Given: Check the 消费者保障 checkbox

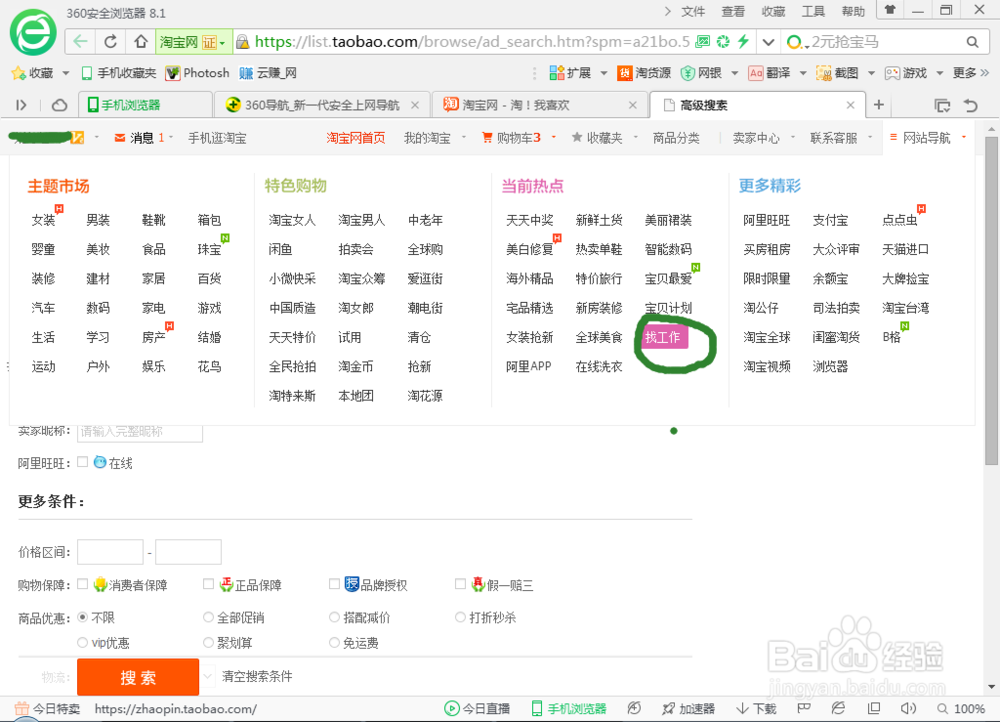Looking at the screenshot, I should 82,584.
